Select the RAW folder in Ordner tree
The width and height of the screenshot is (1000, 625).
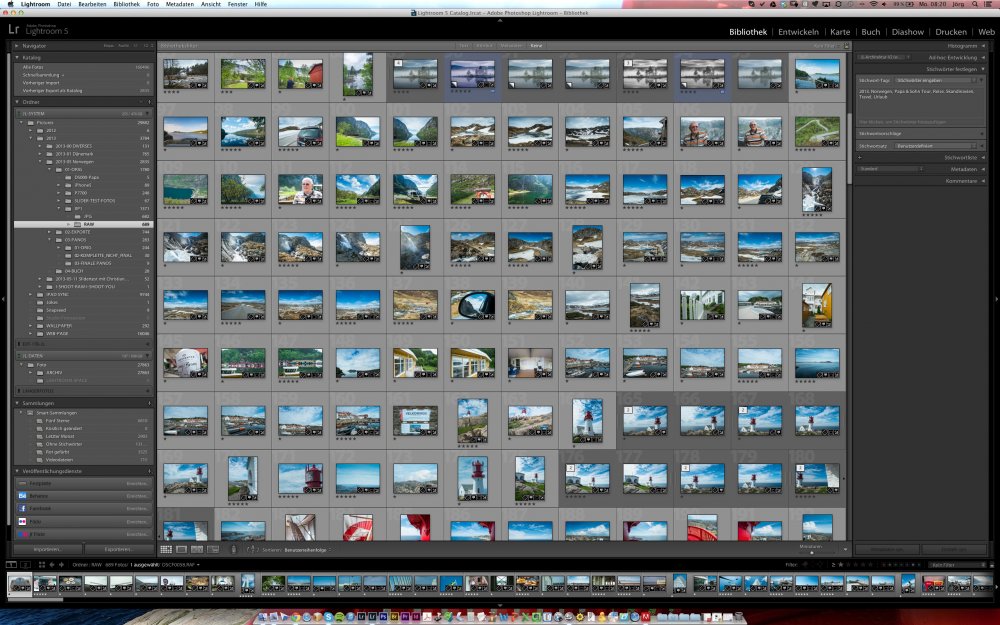click(87, 225)
